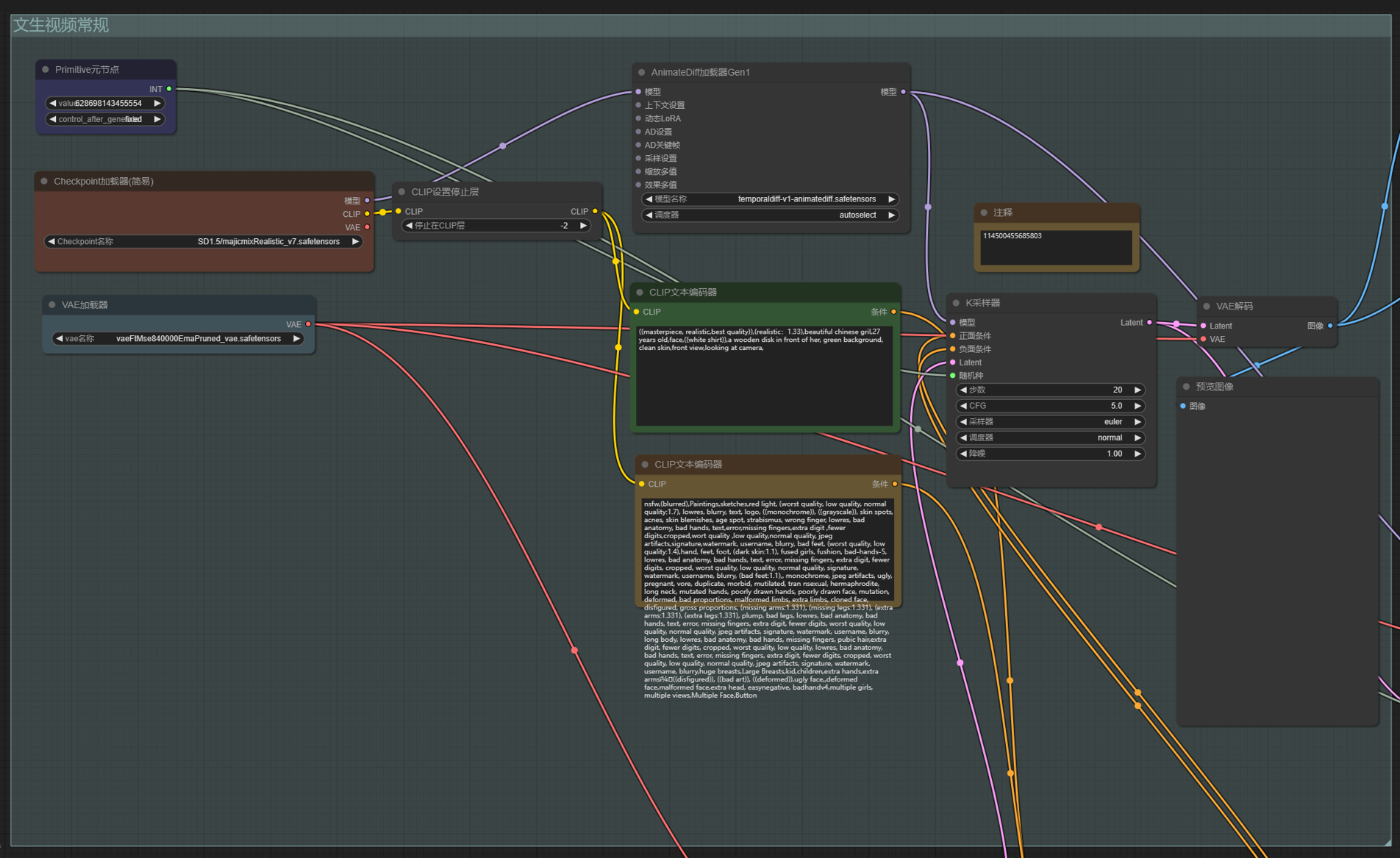The width and height of the screenshot is (1400, 858).
Task: Click CLIP设置停止层 CLIP input port
Action: (x=399, y=211)
